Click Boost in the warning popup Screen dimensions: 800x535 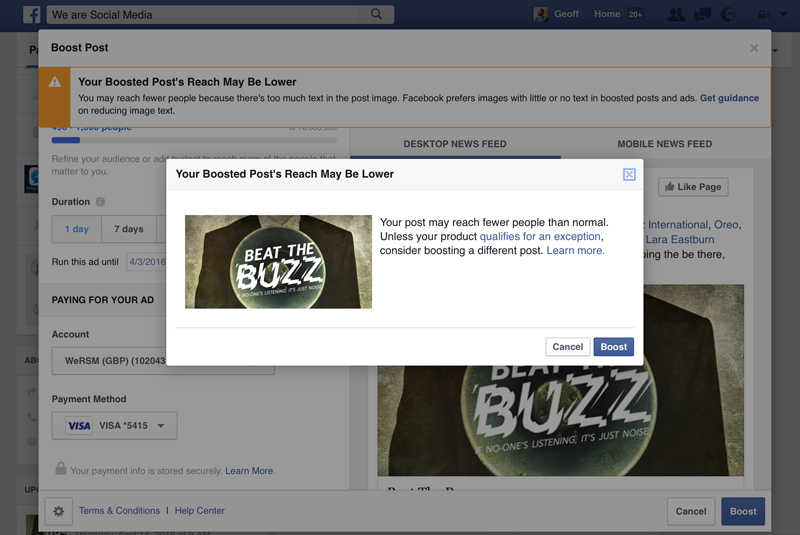pyautogui.click(x=613, y=347)
